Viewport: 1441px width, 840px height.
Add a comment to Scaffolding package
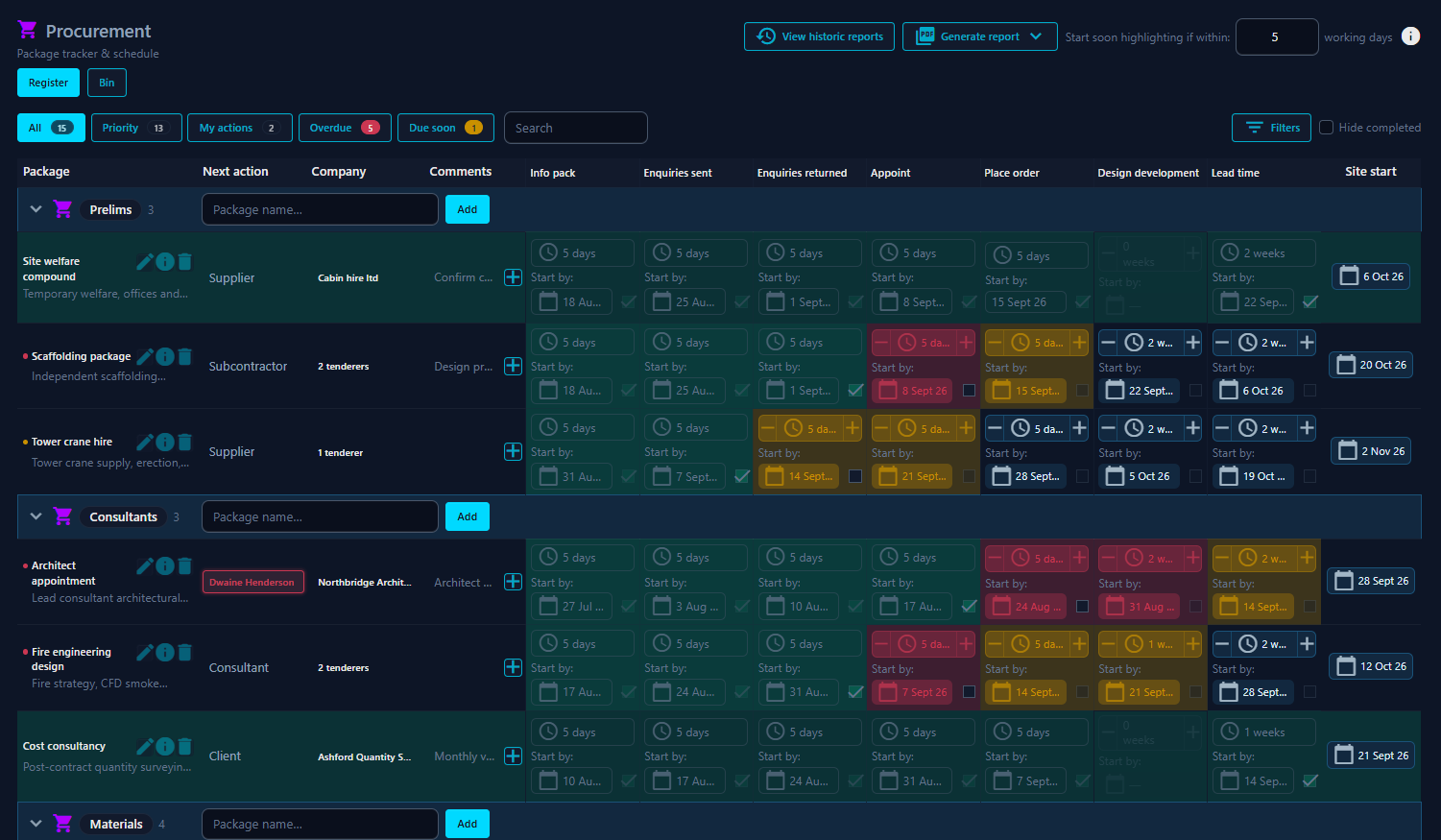514,366
